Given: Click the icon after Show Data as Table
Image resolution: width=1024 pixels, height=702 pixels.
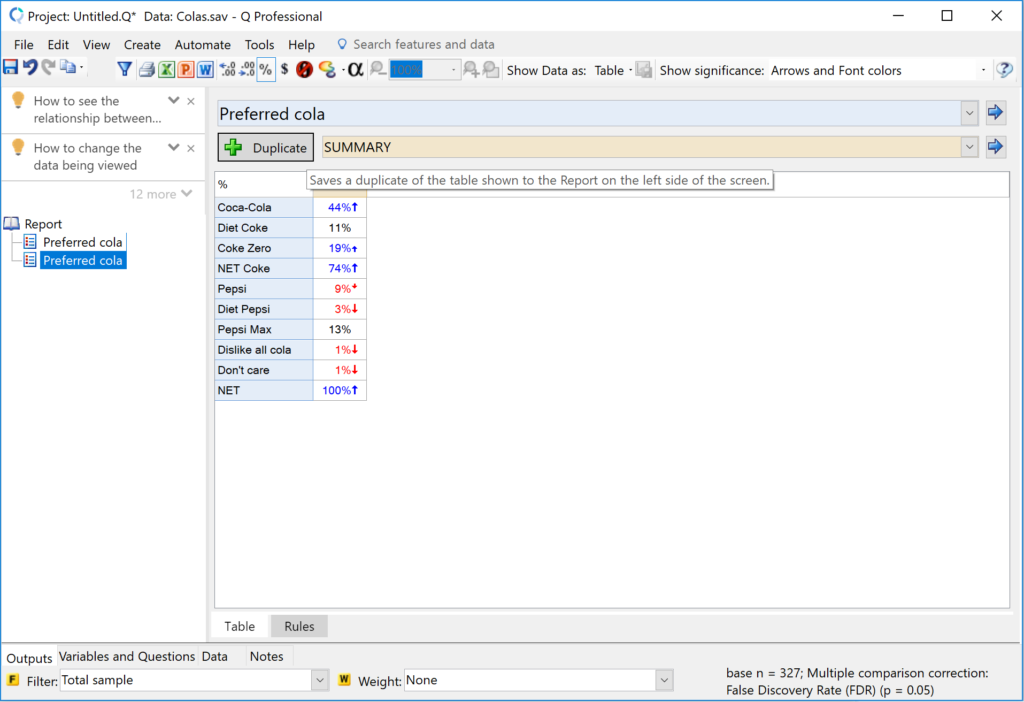Looking at the screenshot, I should coord(644,70).
